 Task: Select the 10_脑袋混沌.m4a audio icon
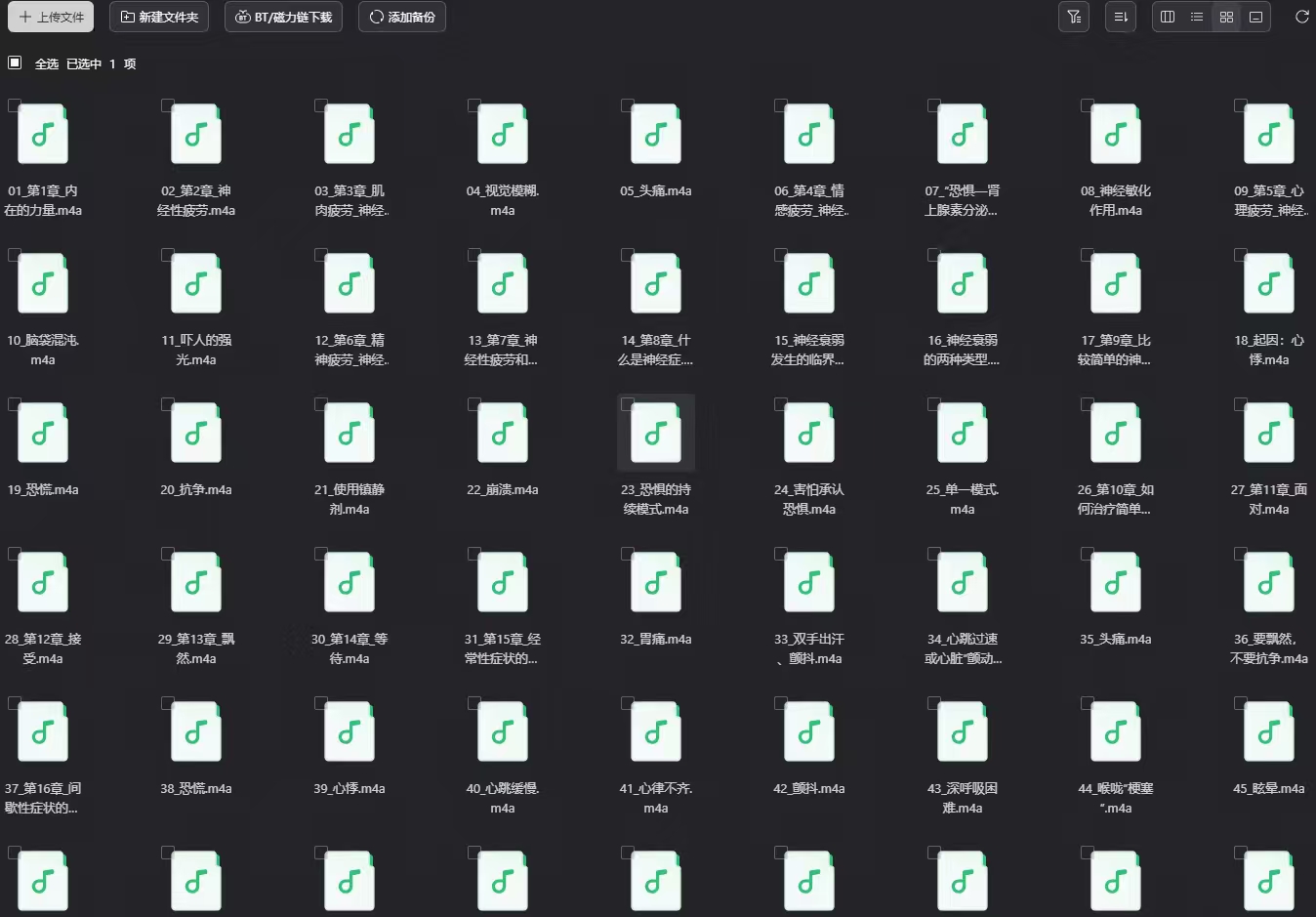pyautogui.click(x=43, y=284)
